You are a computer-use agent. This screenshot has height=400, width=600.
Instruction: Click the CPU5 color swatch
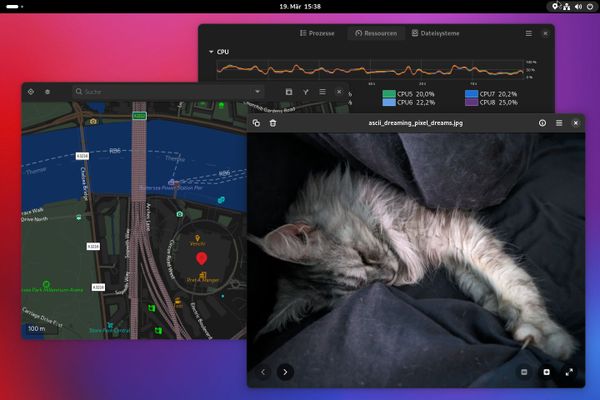(x=388, y=94)
